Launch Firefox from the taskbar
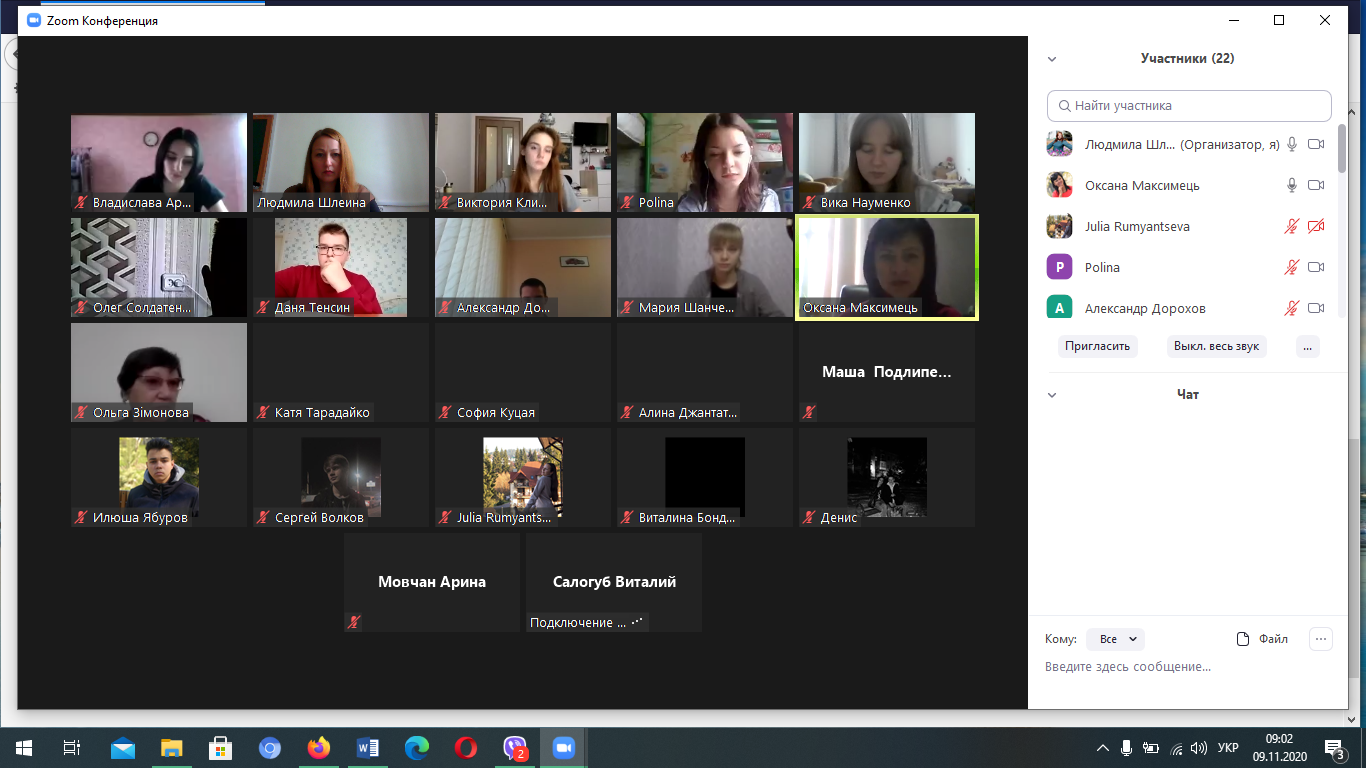Screen dimensions: 1366x768 click(319, 748)
